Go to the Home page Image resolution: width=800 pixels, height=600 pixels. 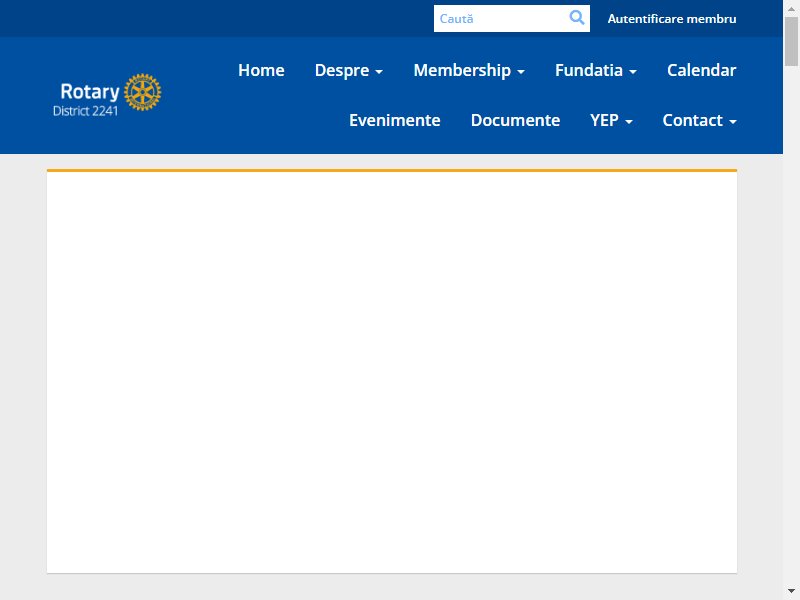pos(261,70)
